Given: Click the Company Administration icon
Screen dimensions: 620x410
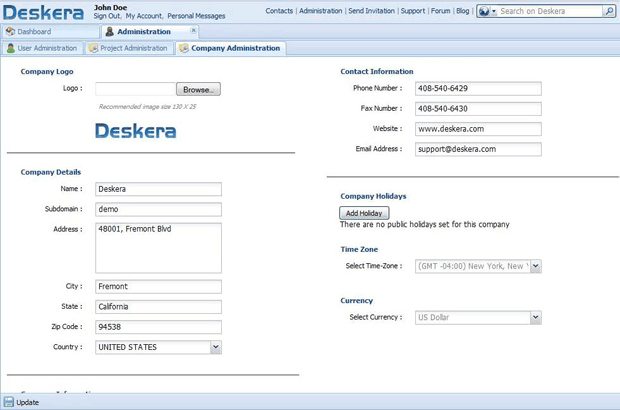Looking at the screenshot, I should point(184,48).
